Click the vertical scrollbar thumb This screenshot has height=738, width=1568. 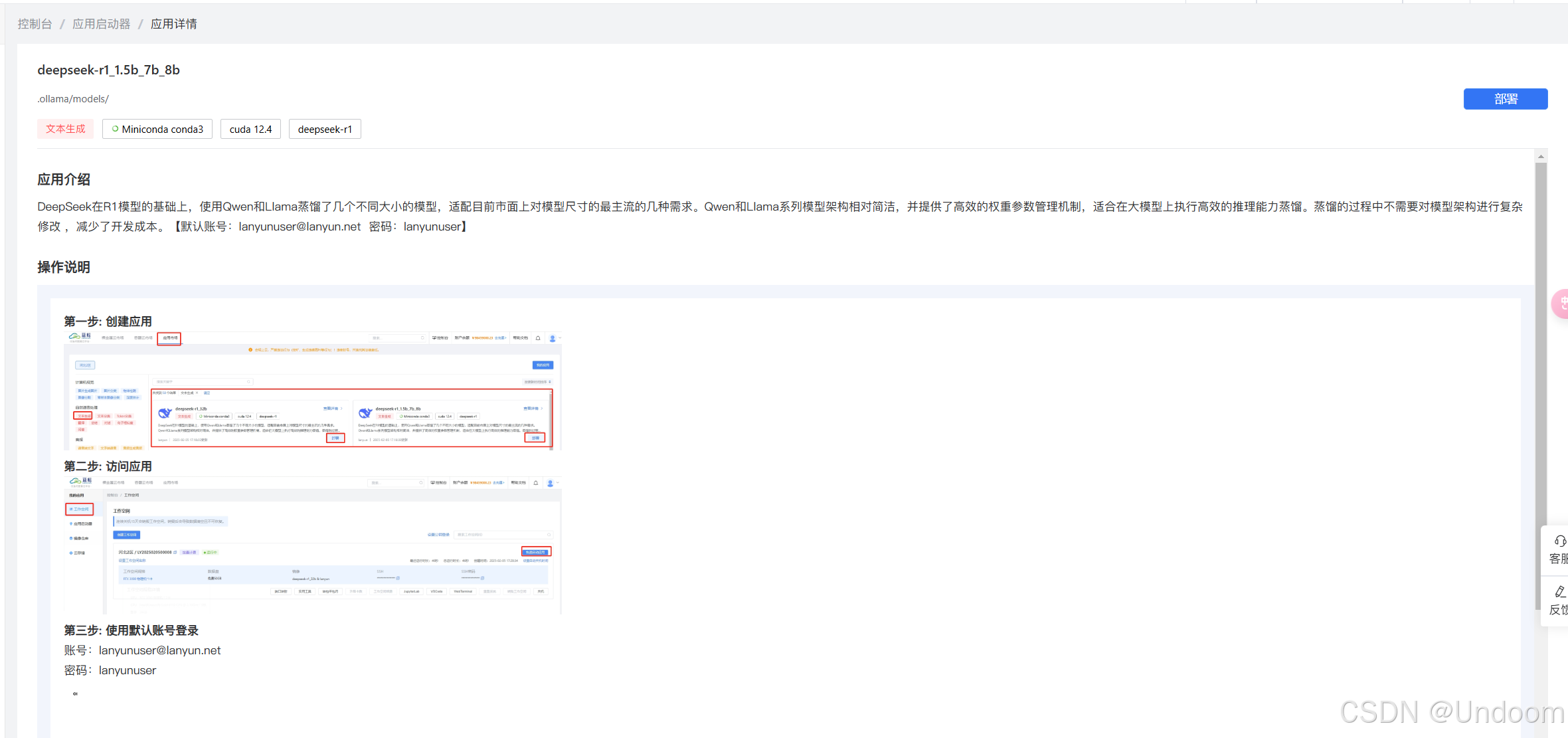point(1541,385)
